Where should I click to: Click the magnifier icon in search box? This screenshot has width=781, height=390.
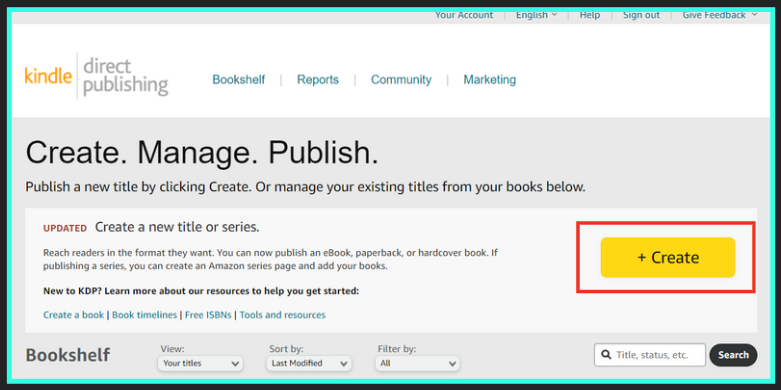[x=606, y=355]
